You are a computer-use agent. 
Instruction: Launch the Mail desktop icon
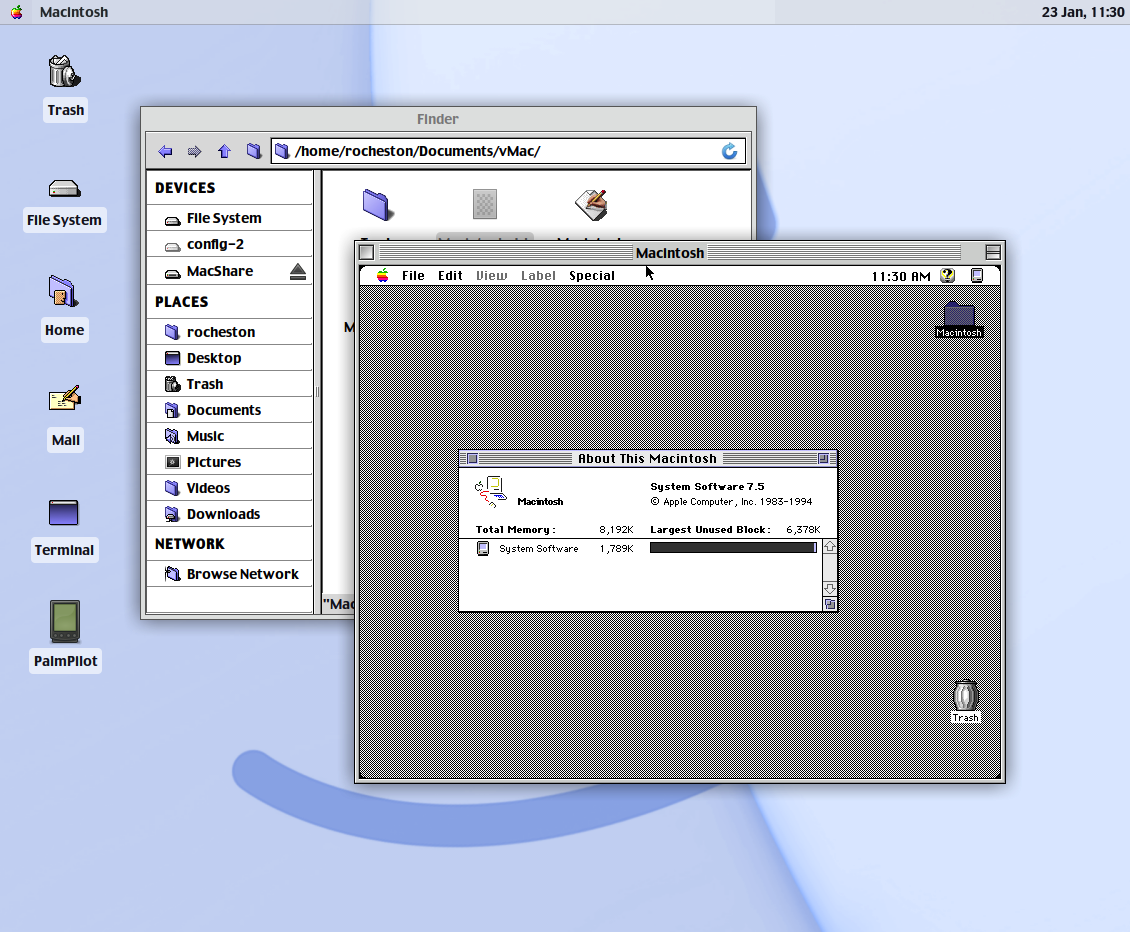pyautogui.click(x=65, y=399)
